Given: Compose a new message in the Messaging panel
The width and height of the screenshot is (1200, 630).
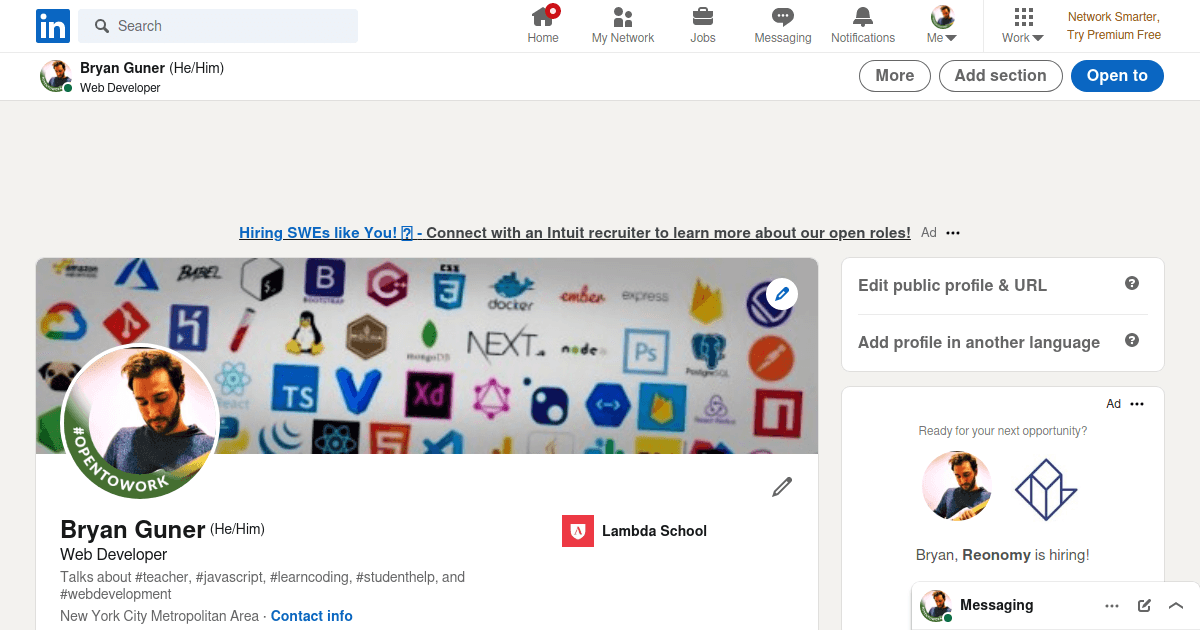Looking at the screenshot, I should [1143, 605].
